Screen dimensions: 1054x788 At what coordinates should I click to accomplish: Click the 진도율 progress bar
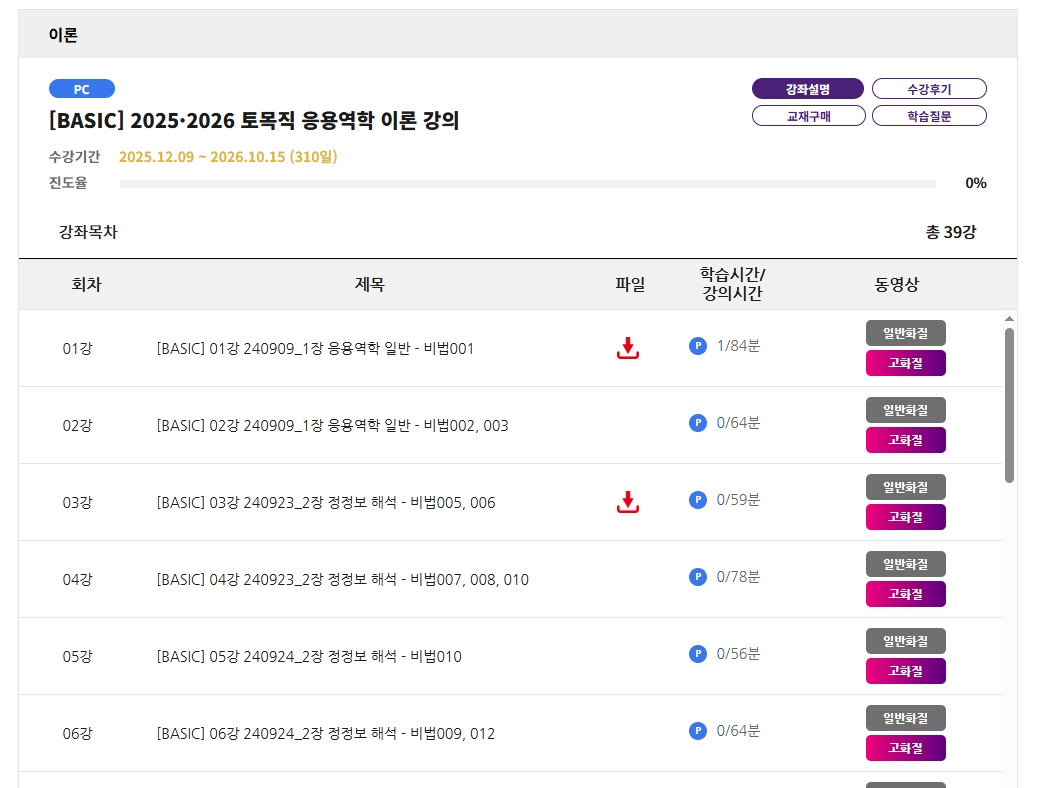point(527,184)
